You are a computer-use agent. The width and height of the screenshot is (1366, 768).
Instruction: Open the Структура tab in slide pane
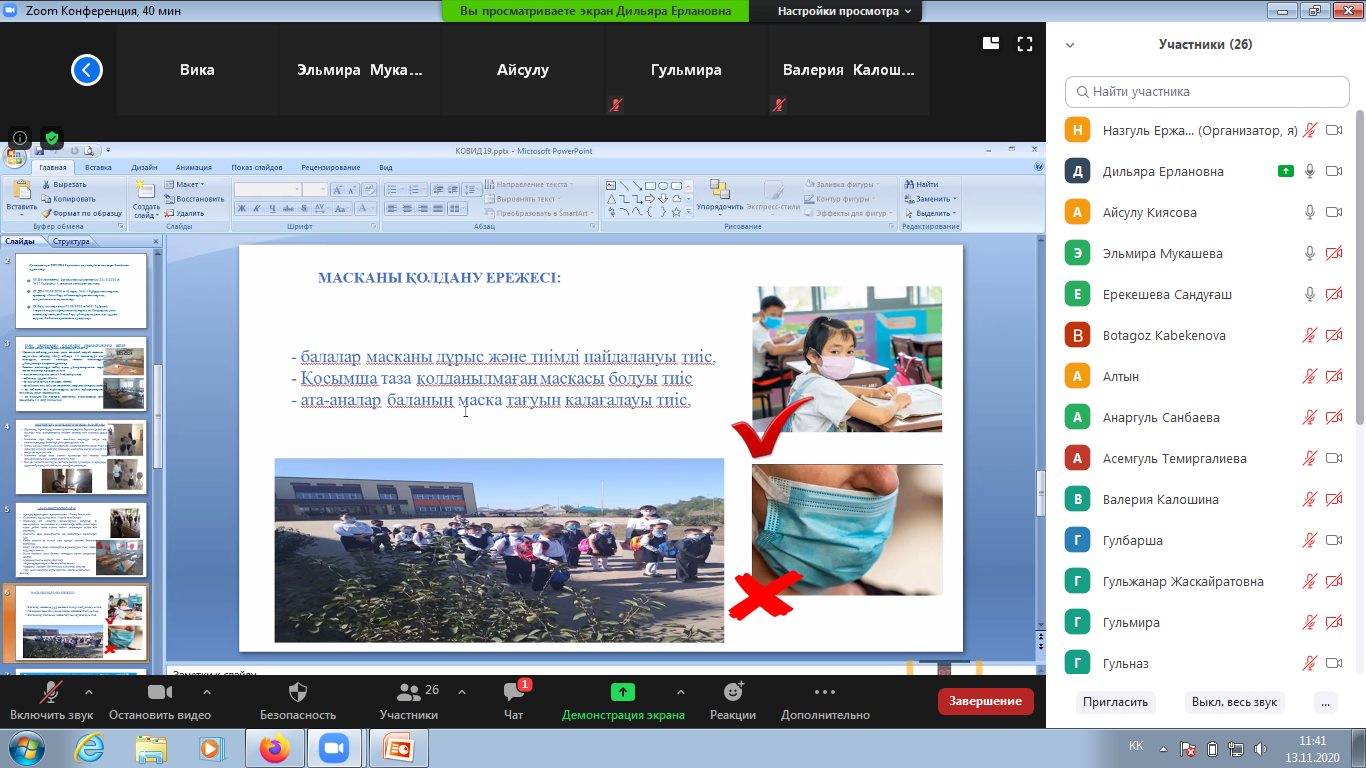tap(73, 241)
